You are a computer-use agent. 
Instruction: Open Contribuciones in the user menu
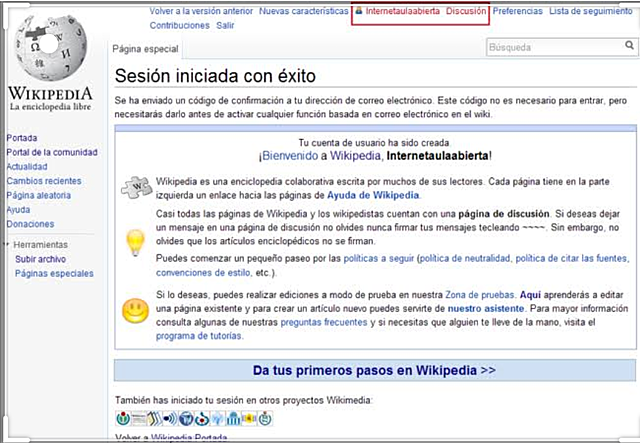179,25
